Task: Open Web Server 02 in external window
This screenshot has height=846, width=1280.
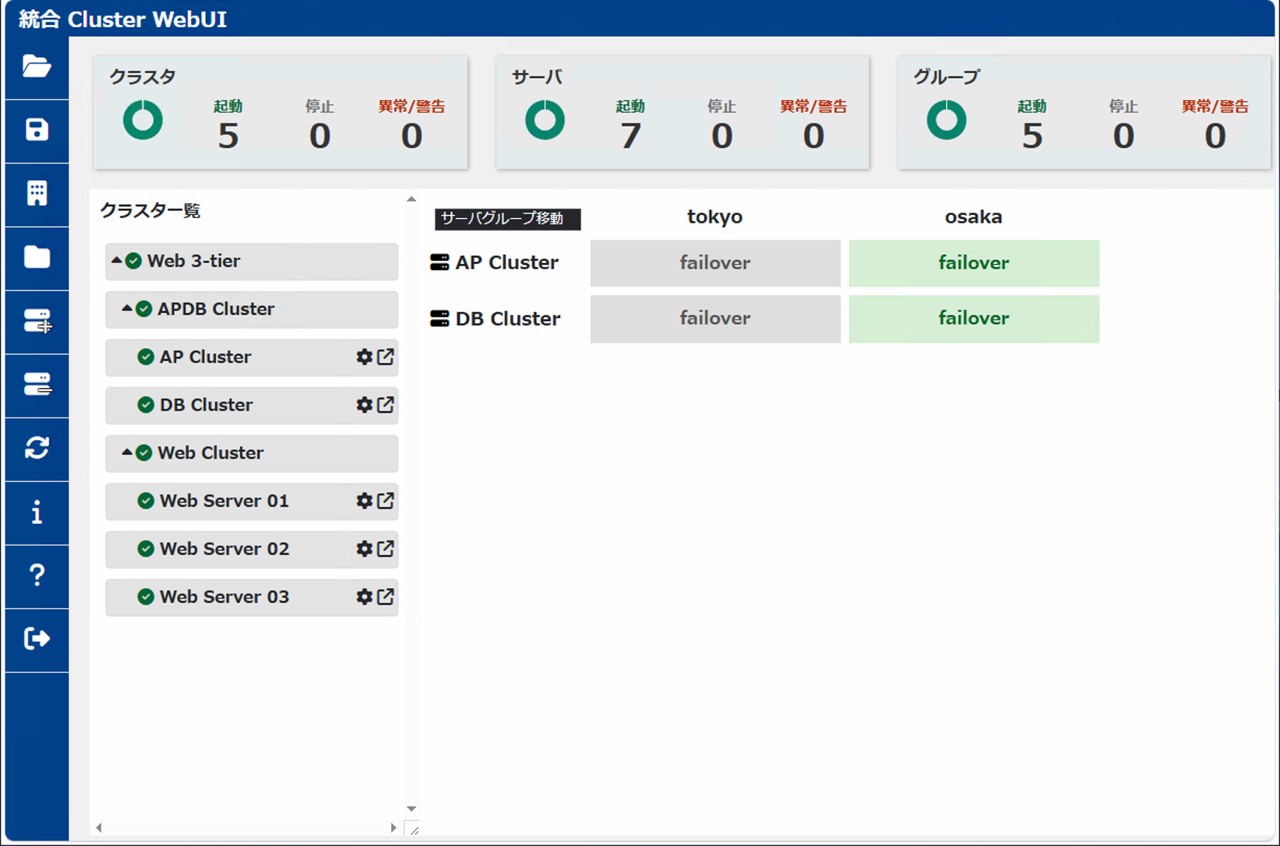Action: (x=385, y=549)
